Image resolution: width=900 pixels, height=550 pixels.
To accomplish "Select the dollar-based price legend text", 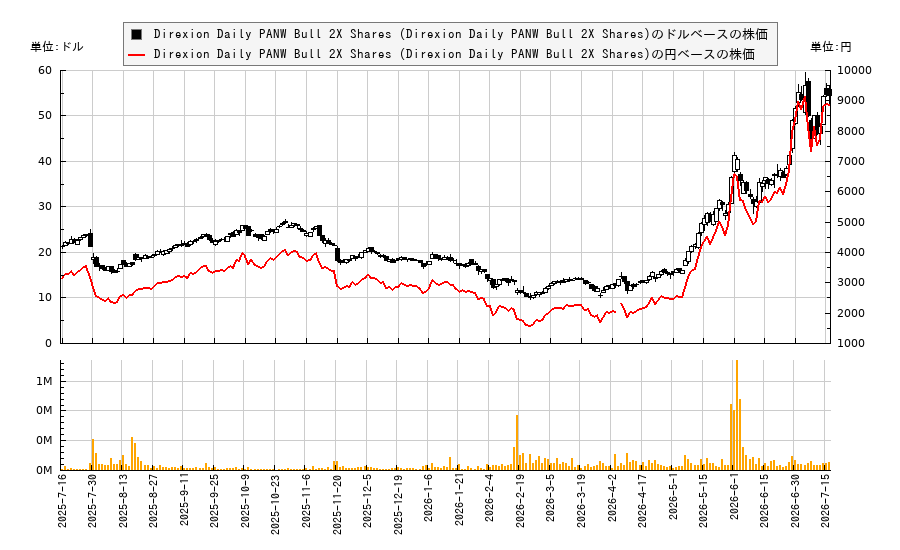I will (460, 34).
